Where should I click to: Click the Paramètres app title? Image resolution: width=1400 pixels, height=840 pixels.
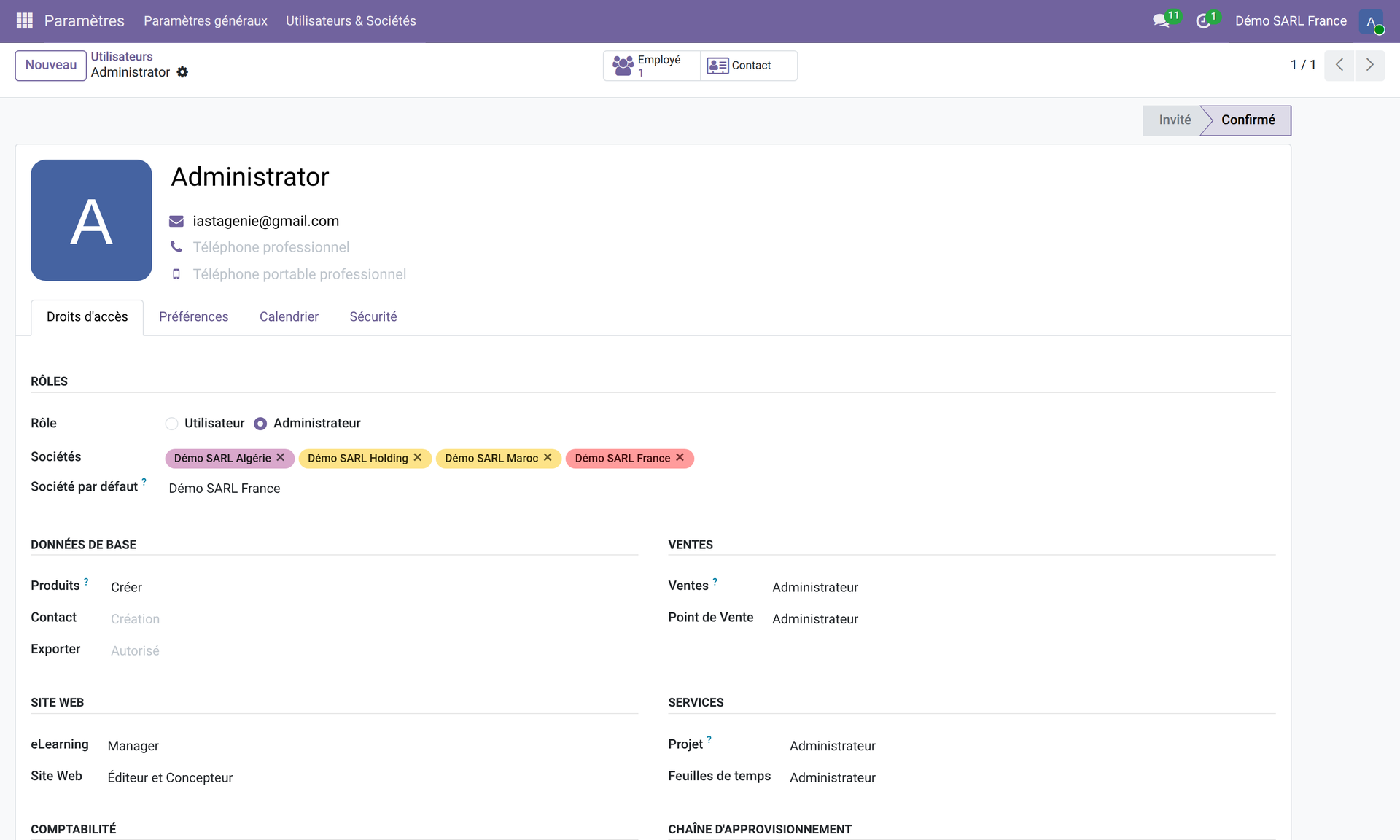[x=84, y=21]
